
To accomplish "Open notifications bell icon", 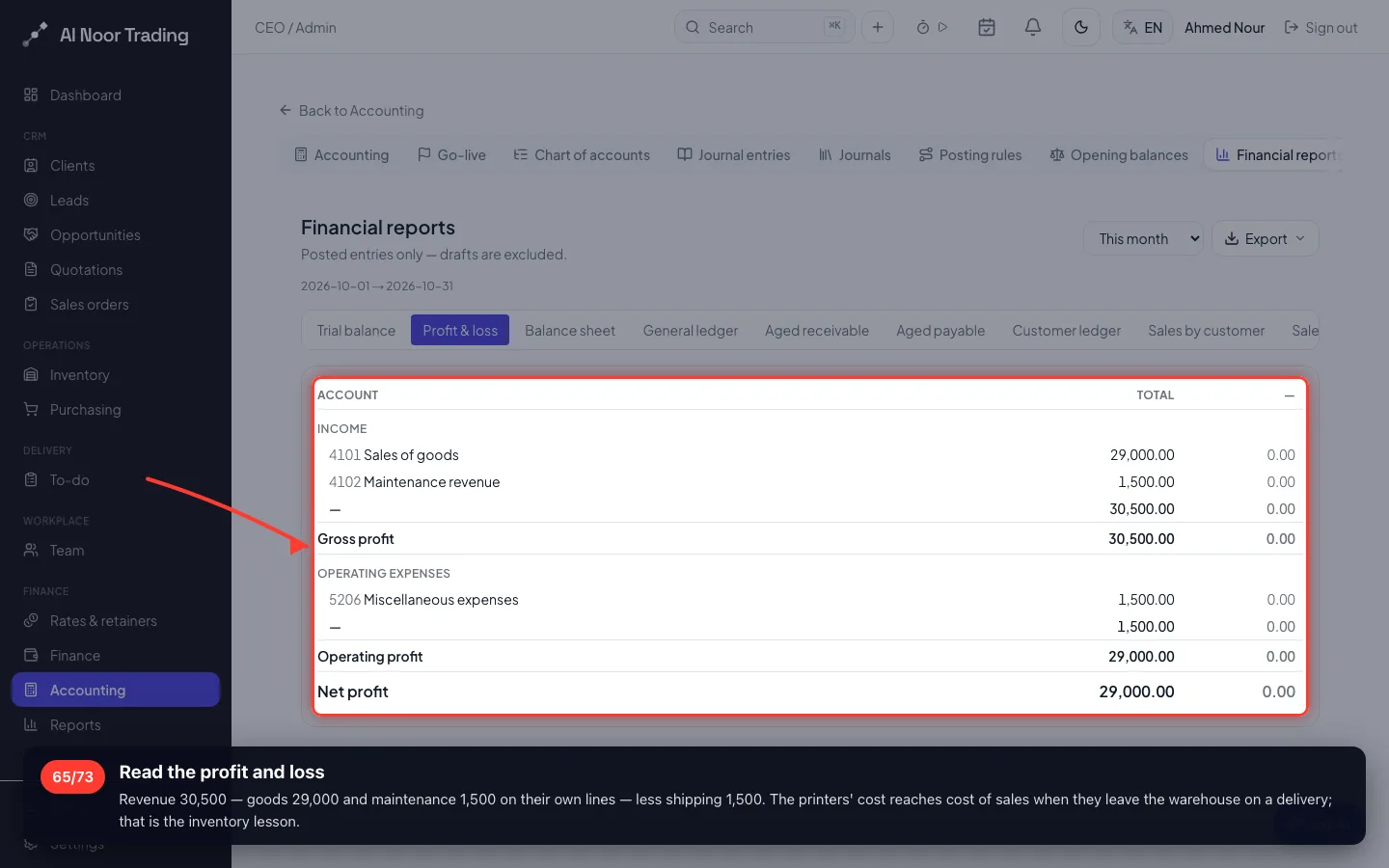I will [1032, 27].
